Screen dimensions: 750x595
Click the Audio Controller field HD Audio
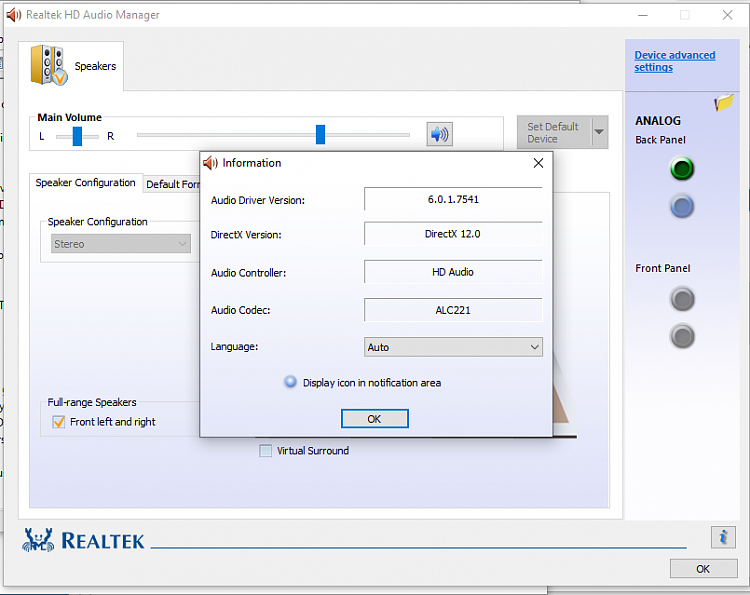tap(453, 272)
